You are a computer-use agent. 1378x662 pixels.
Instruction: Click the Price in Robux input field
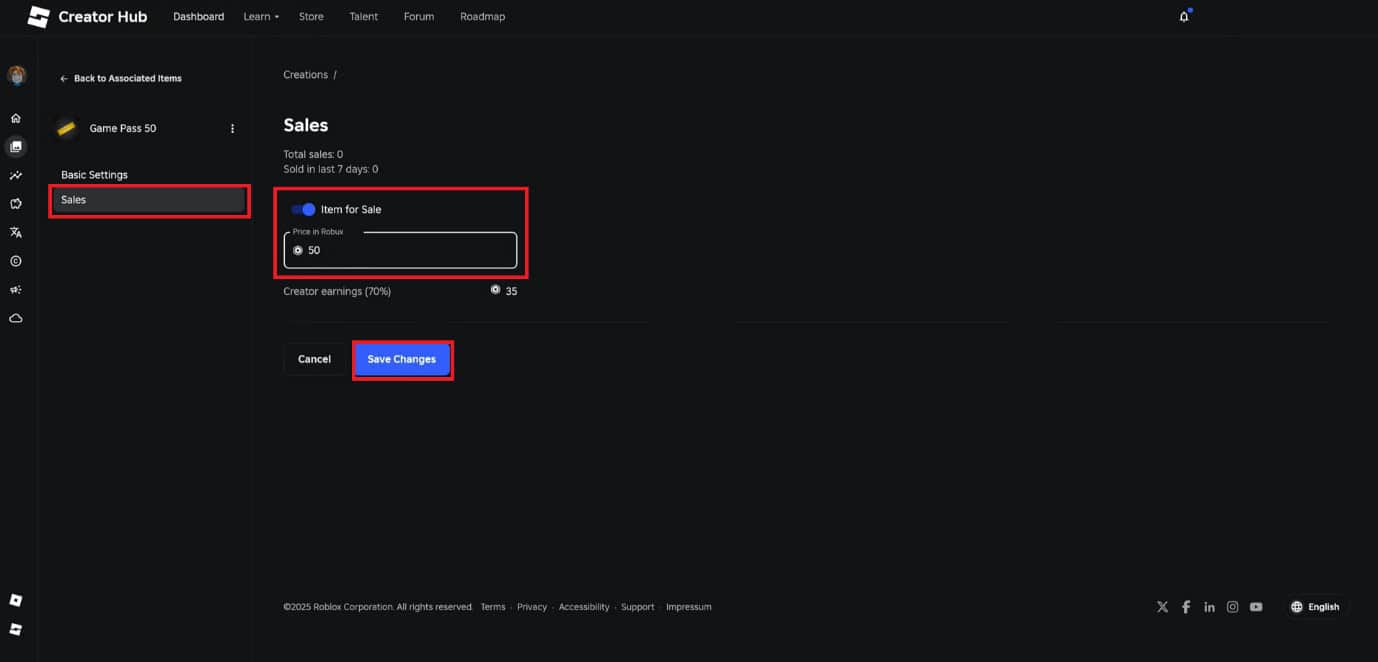pyautogui.click(x=400, y=250)
